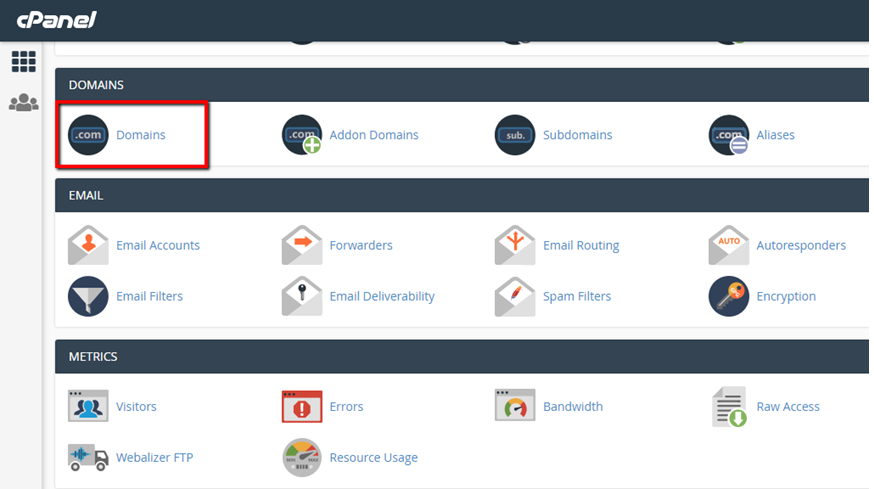Open the Raw Access link
874x489 pixels.
(x=788, y=406)
